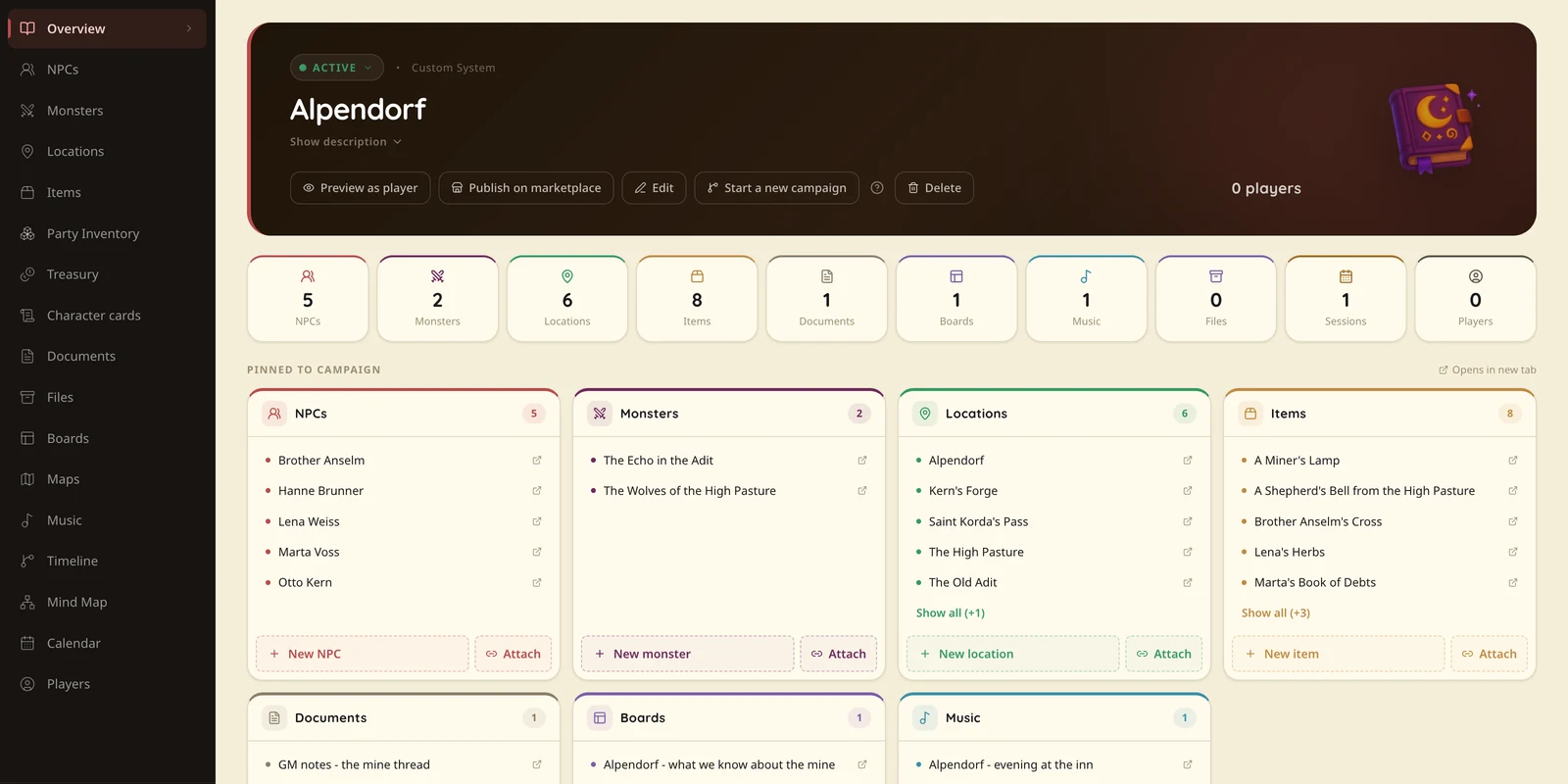1568x784 pixels.
Task: Show all locations (+1)
Action: 951,612
